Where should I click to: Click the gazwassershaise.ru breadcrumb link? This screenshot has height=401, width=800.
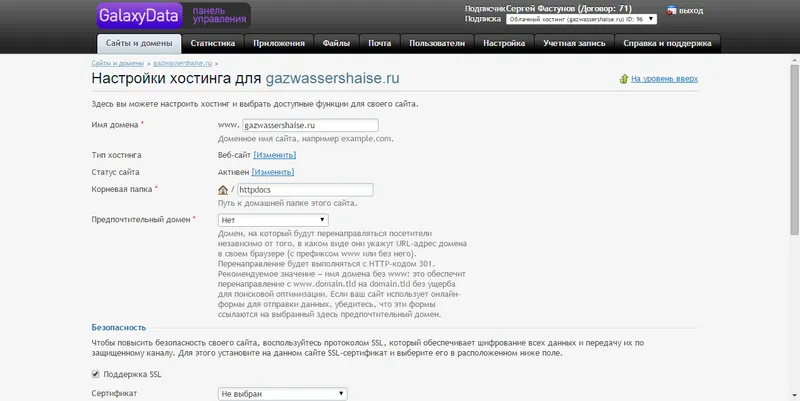coord(183,64)
